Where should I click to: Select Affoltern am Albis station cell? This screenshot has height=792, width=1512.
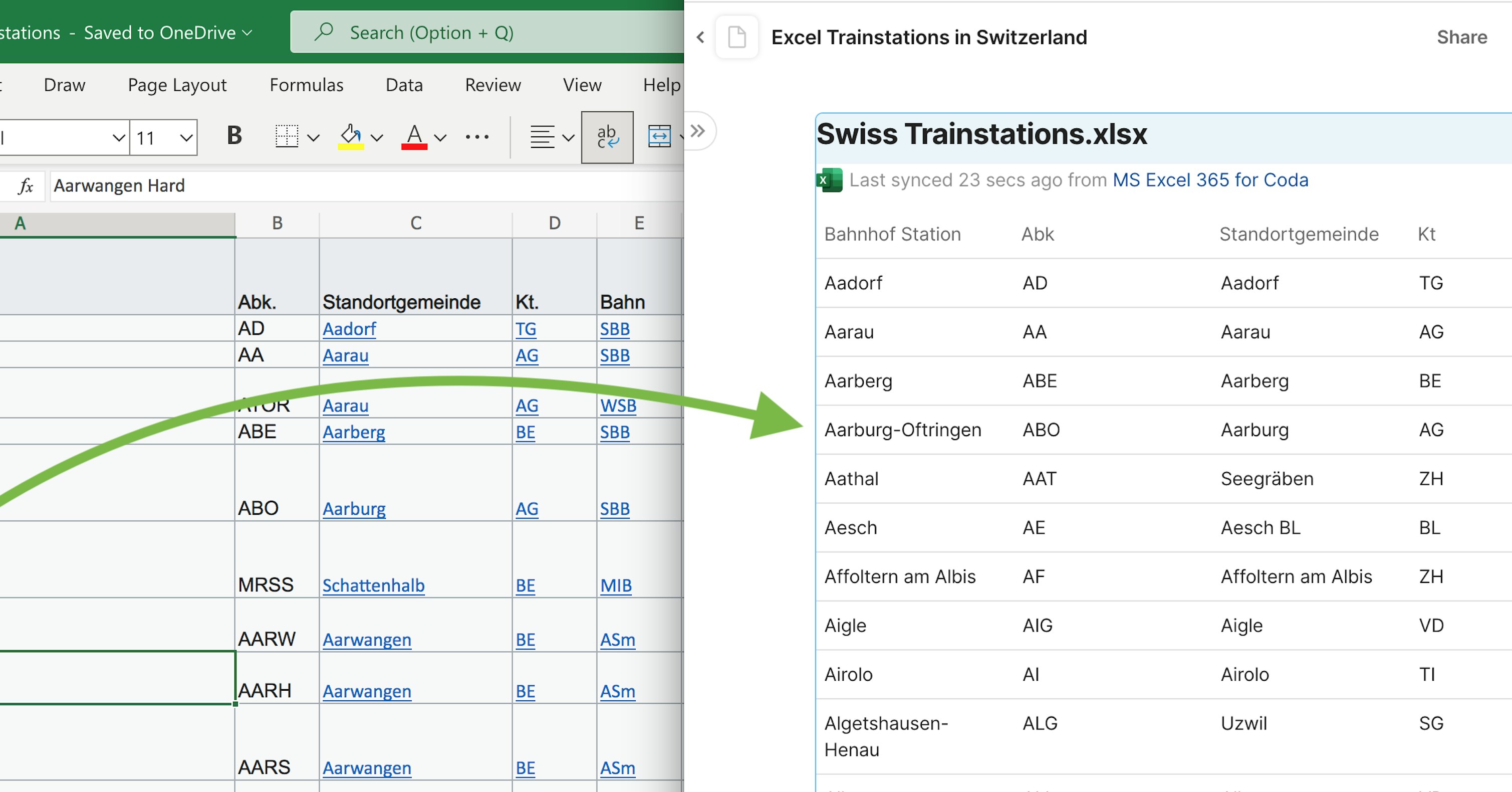pyautogui.click(x=900, y=576)
